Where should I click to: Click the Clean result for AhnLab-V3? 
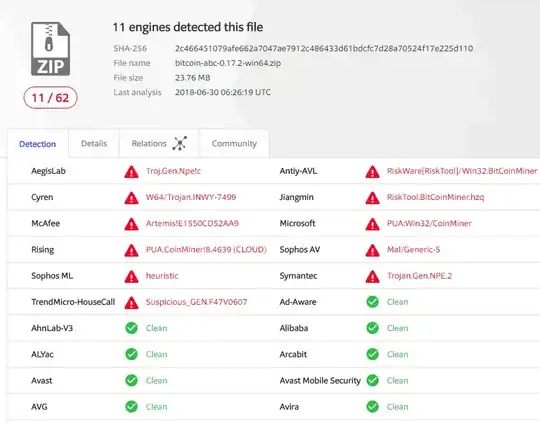(156, 328)
